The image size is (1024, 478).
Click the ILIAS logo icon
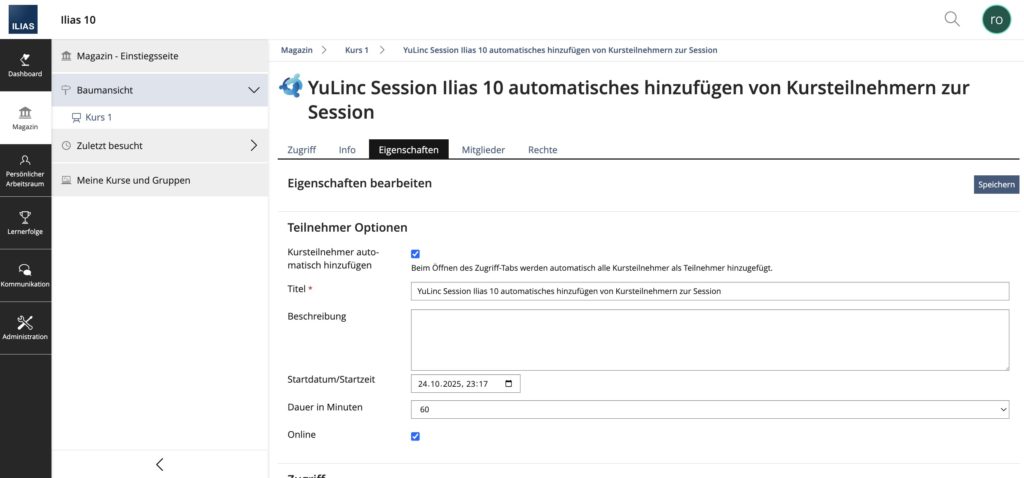[25, 20]
